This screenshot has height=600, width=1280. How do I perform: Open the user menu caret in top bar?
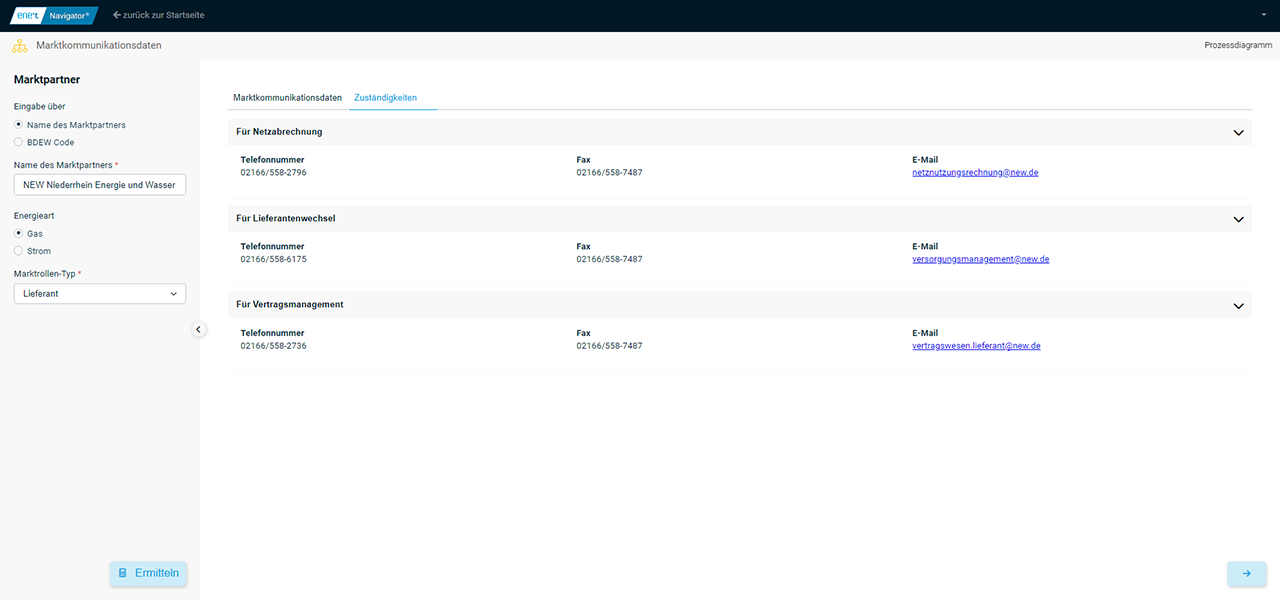(1264, 15)
